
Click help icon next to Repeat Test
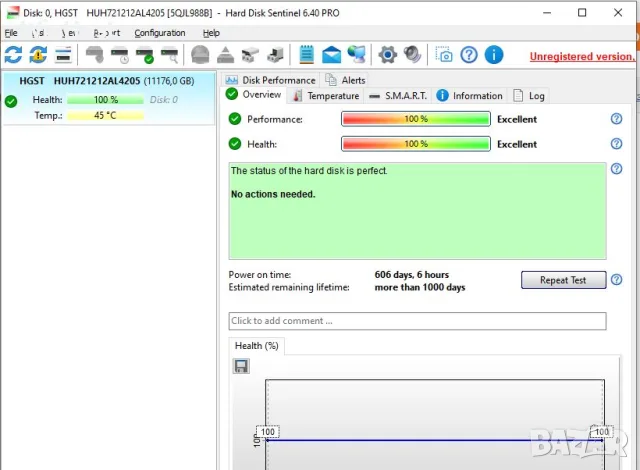[616, 279]
